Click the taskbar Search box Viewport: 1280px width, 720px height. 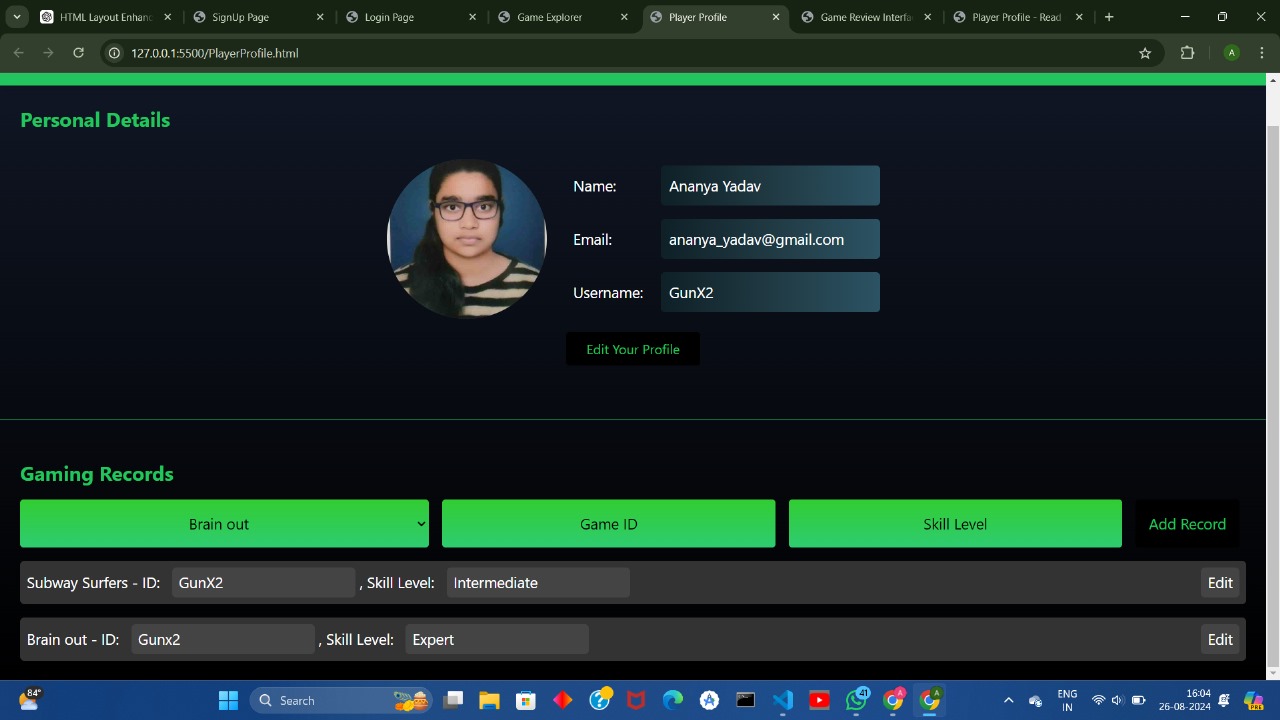pos(342,700)
